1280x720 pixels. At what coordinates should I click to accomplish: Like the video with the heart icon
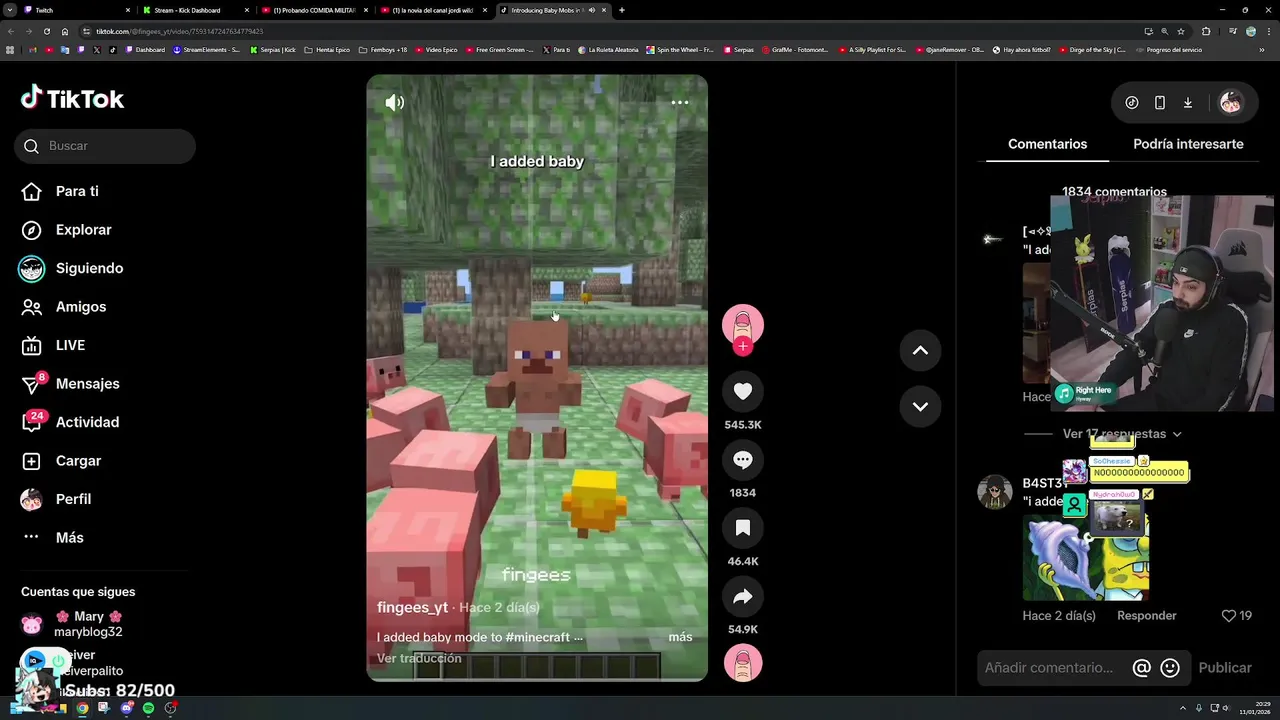(x=743, y=391)
